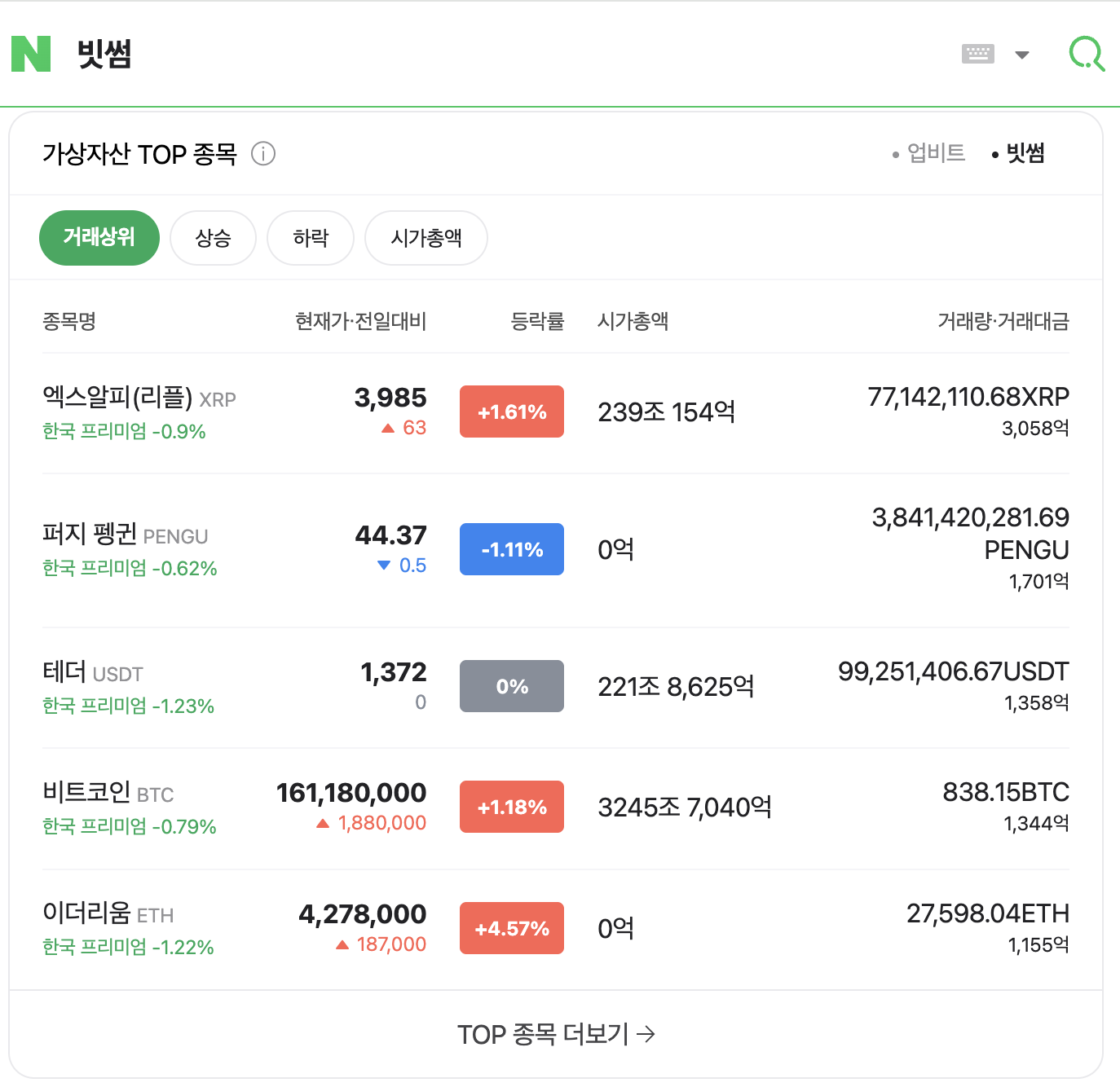Click the gray 0% change badge

coord(512,686)
